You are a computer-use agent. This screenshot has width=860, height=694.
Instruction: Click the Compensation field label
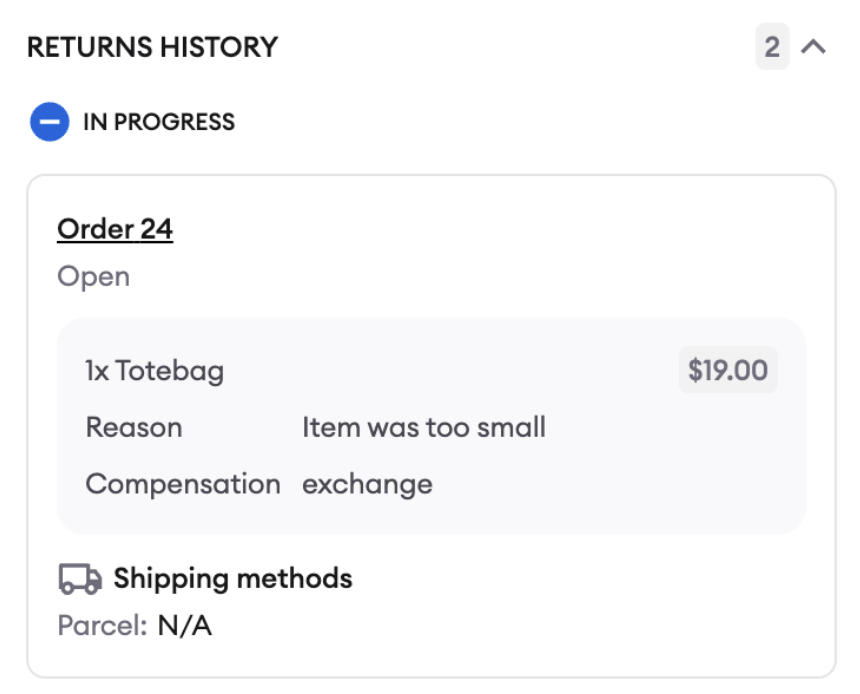point(183,484)
